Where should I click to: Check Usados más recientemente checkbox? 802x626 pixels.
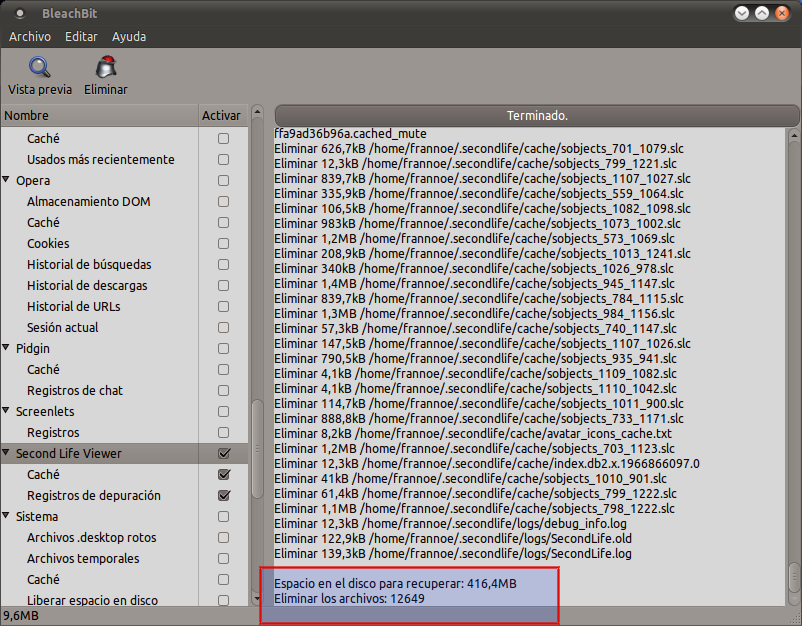223,160
